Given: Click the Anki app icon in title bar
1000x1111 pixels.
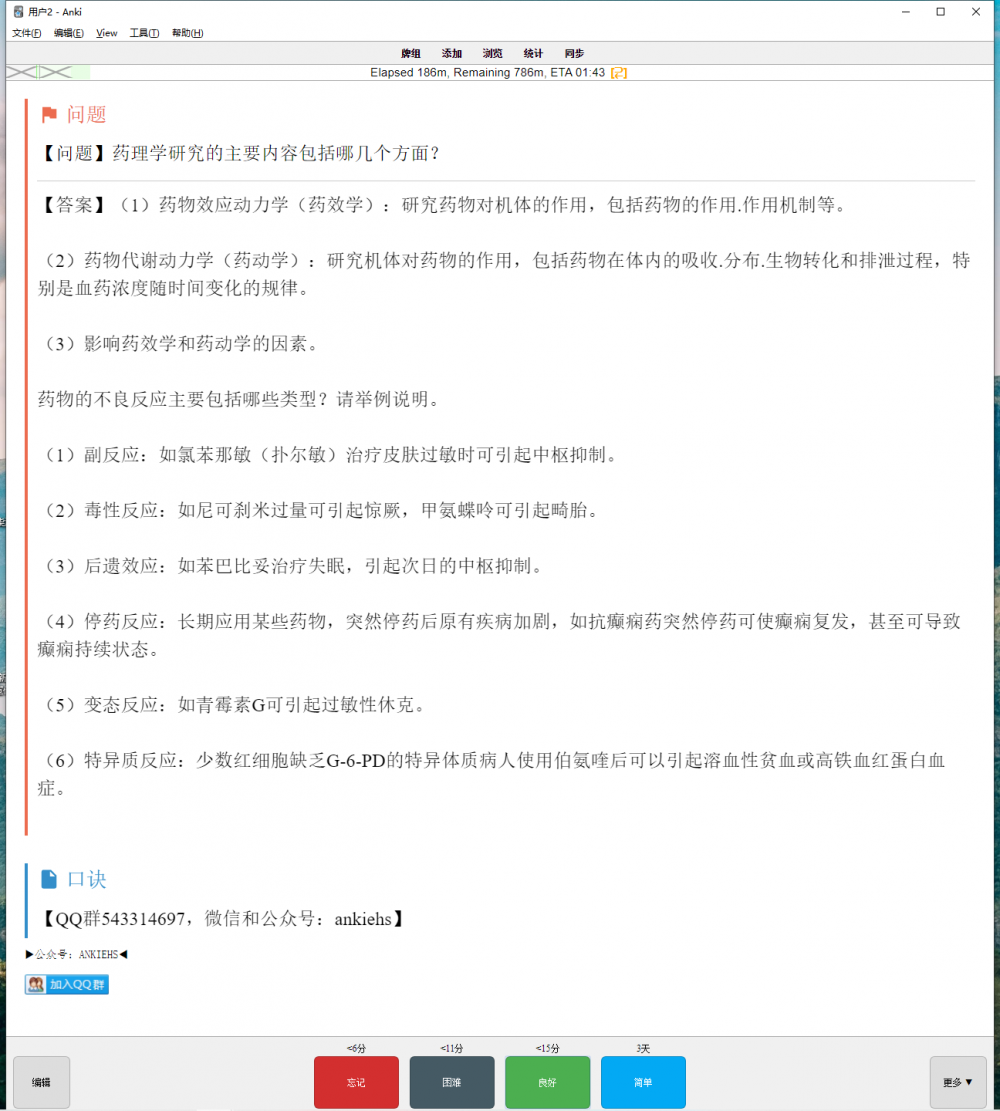Looking at the screenshot, I should point(18,11).
